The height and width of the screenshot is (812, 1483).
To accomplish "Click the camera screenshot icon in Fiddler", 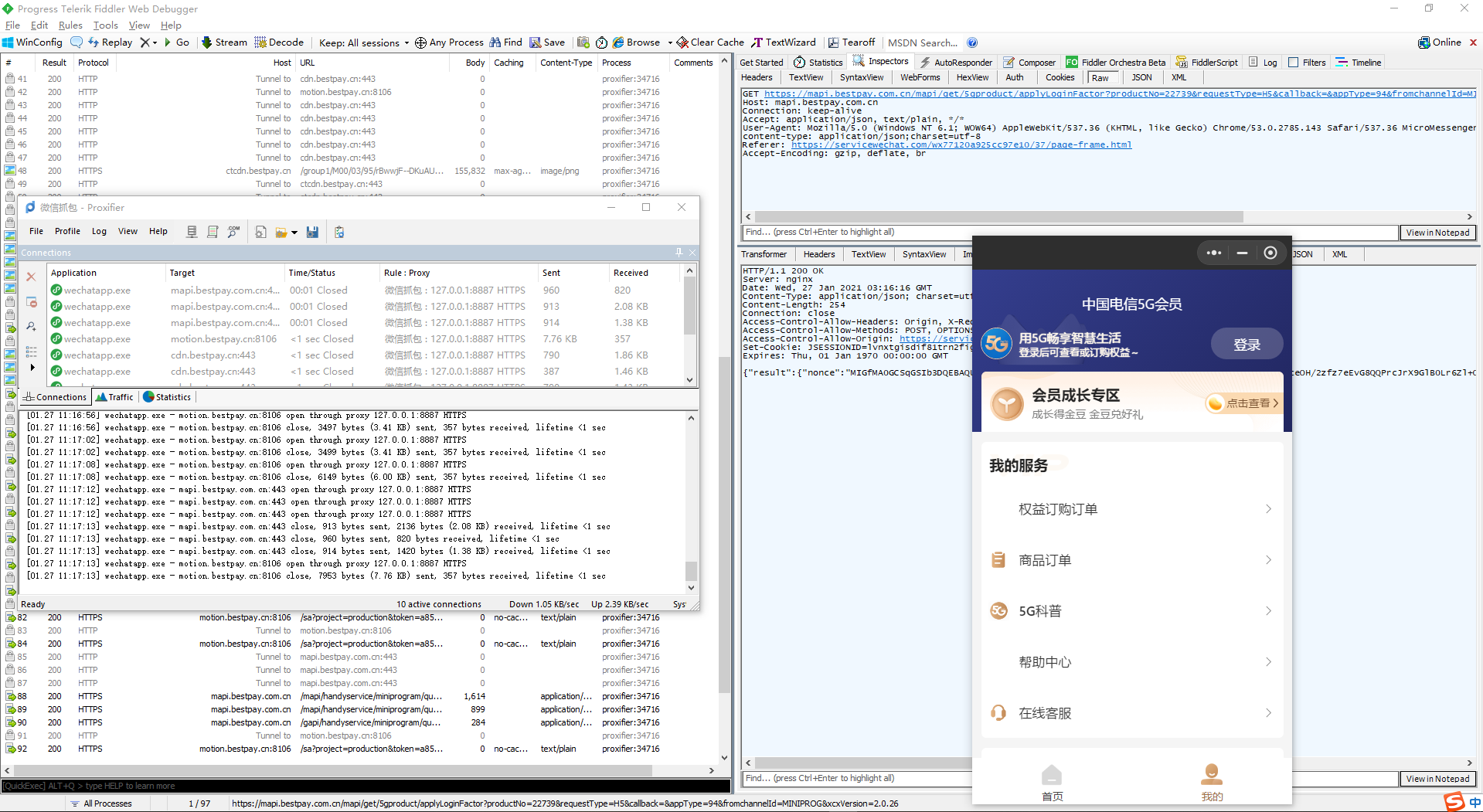I will pos(583,42).
